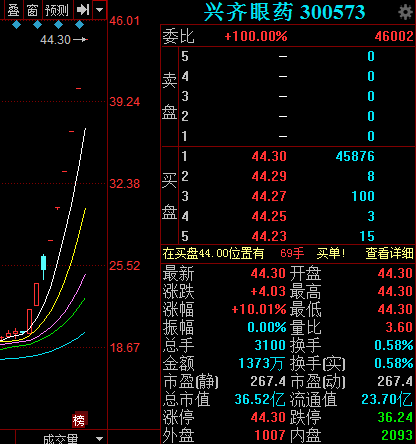Expand the toolbar dropdown arrow

[99, 10]
